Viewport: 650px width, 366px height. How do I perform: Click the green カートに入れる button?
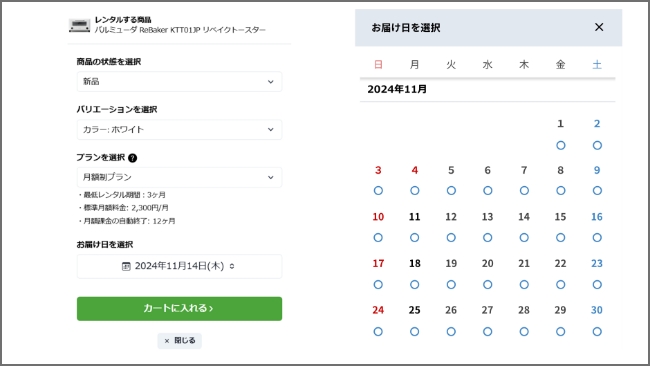(x=179, y=308)
